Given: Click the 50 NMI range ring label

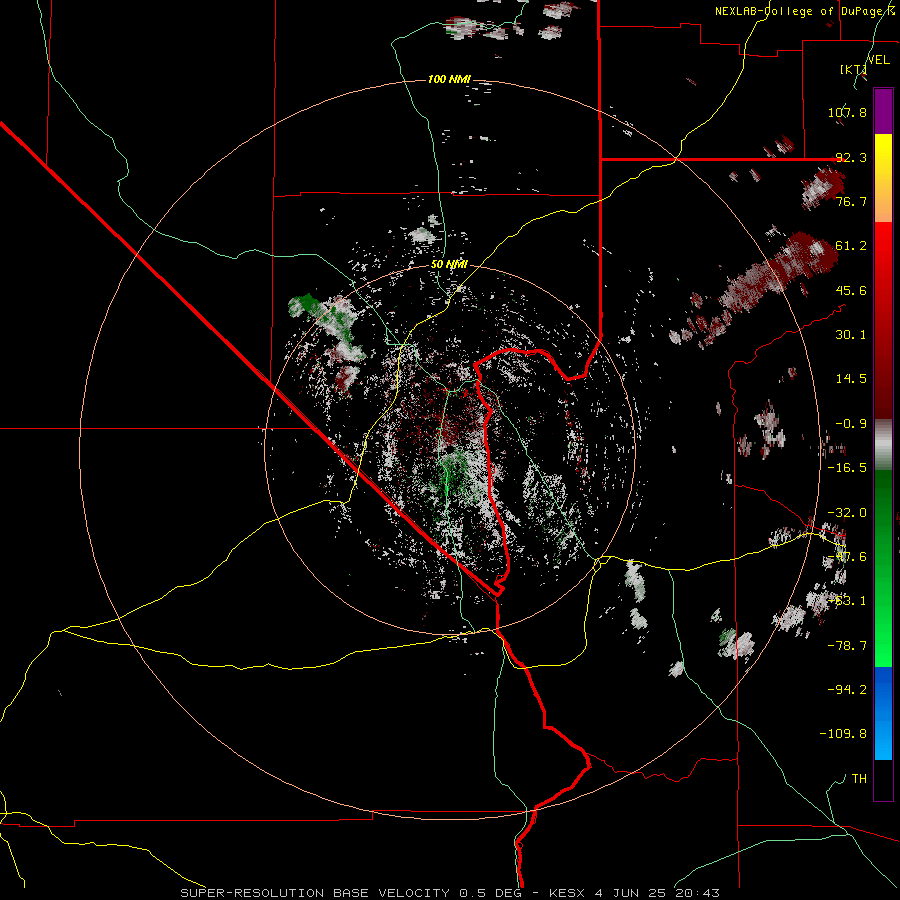Looking at the screenshot, I should click(449, 265).
